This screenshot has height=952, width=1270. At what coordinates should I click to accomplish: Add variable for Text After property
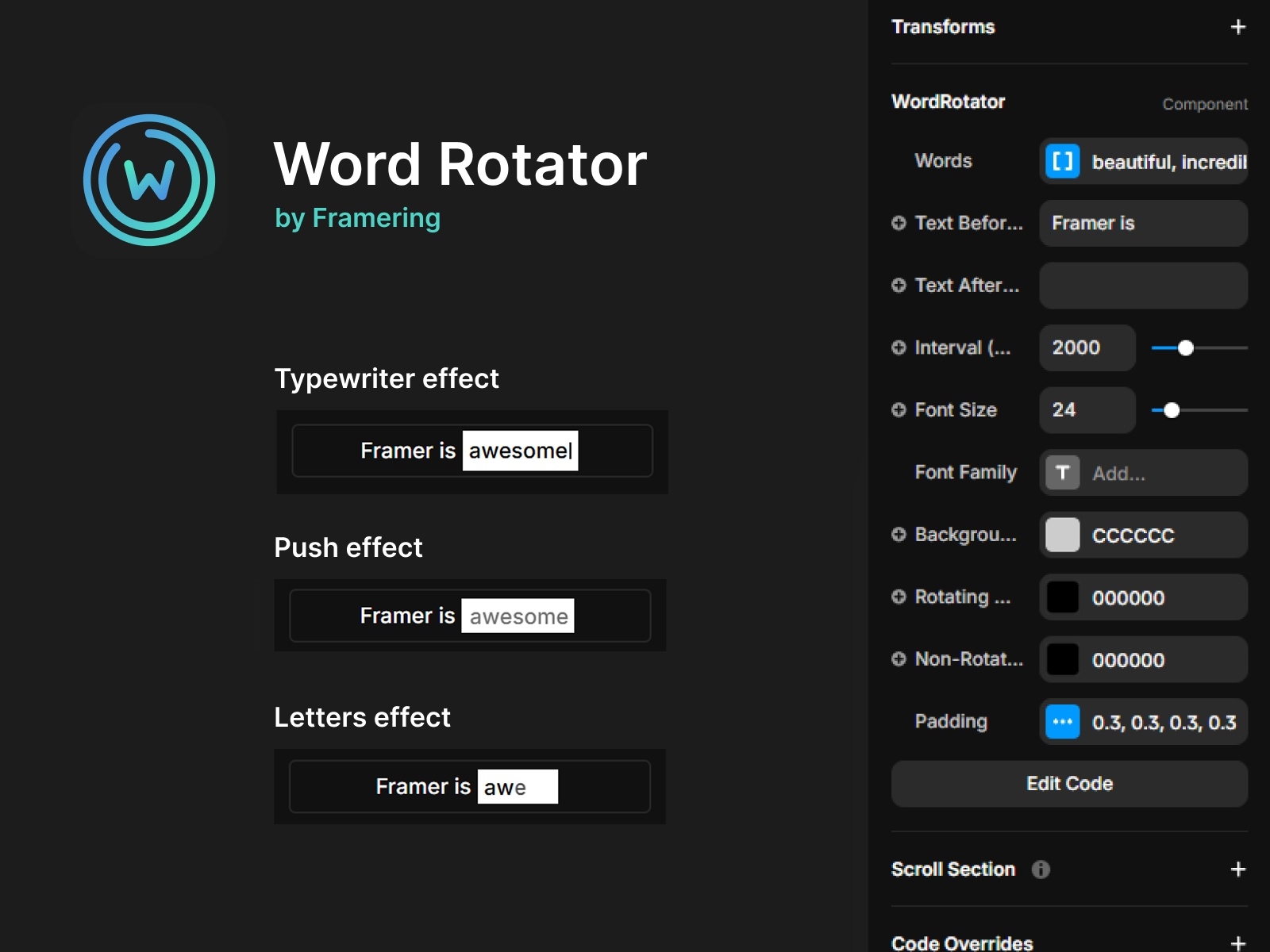click(x=899, y=285)
